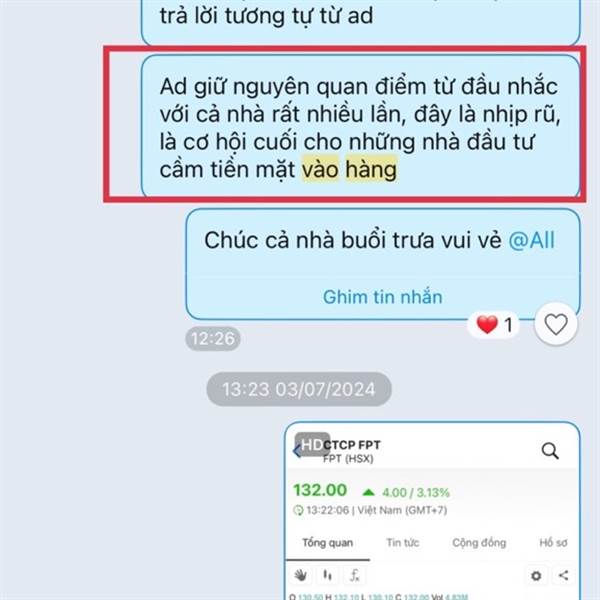The image size is (600, 600).
Task: Select the hand pan tool icon
Action: pos(301,575)
